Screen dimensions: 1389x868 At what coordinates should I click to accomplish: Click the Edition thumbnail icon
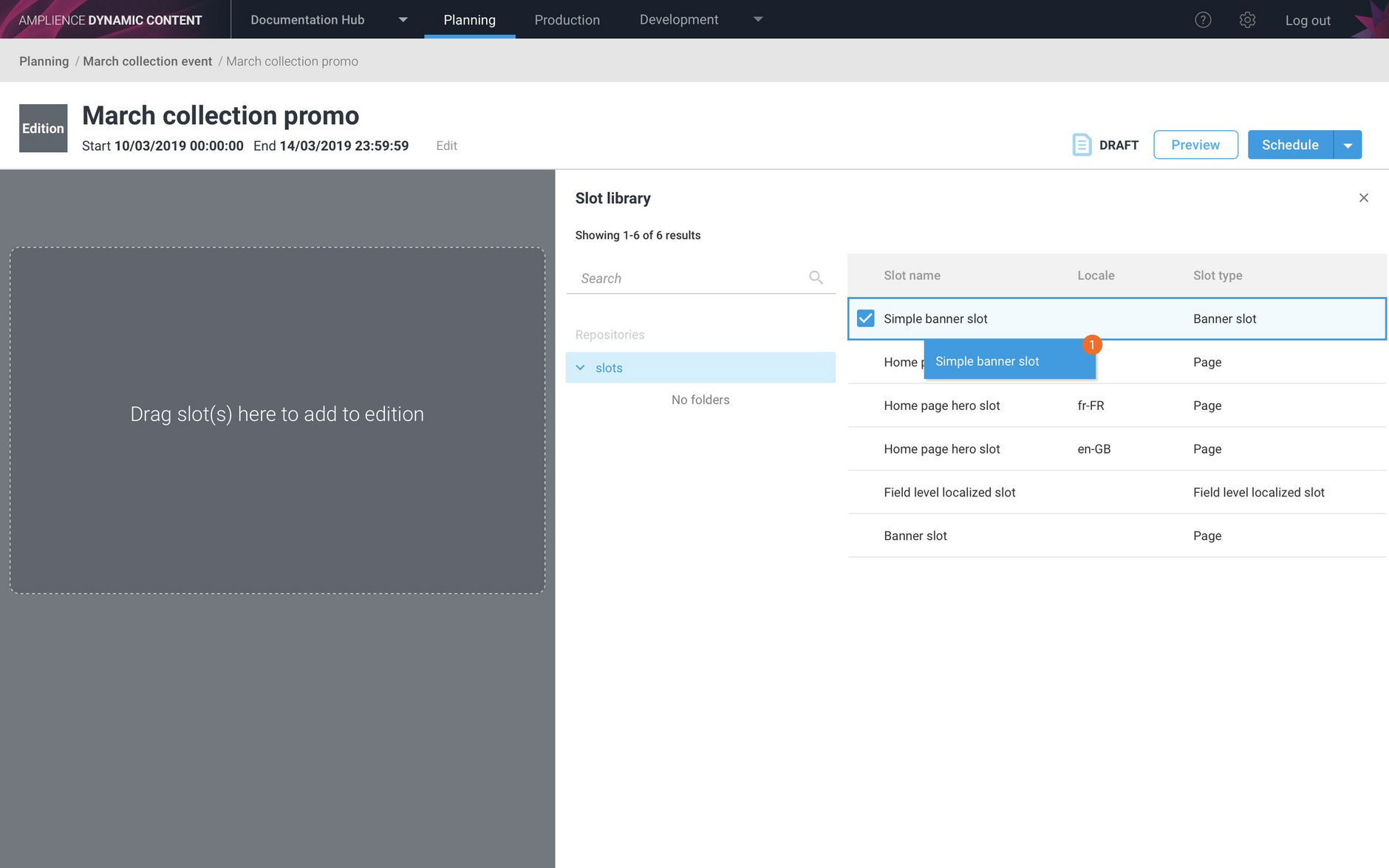(x=43, y=128)
